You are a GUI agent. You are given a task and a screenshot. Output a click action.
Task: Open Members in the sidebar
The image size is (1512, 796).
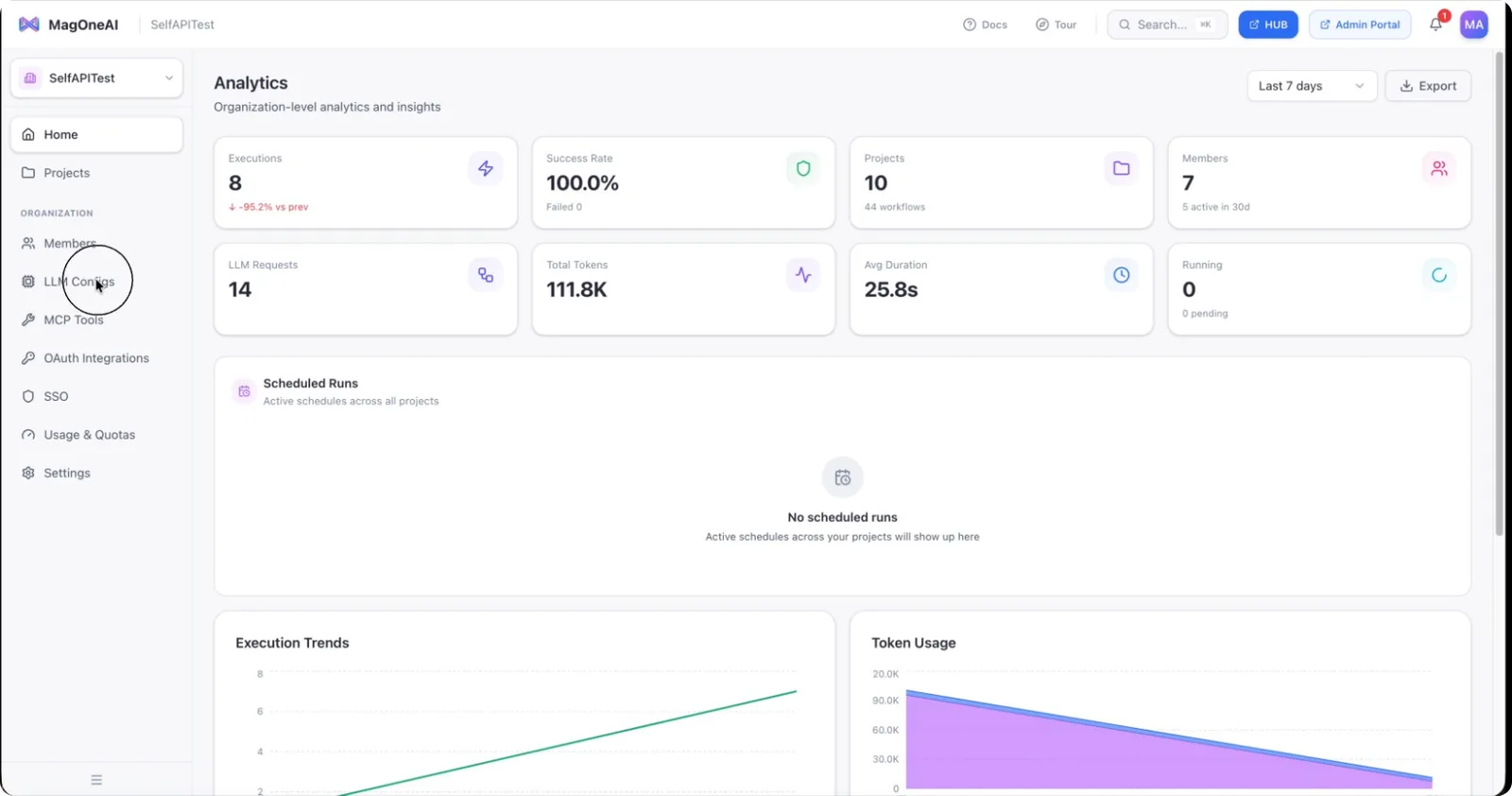96,244
